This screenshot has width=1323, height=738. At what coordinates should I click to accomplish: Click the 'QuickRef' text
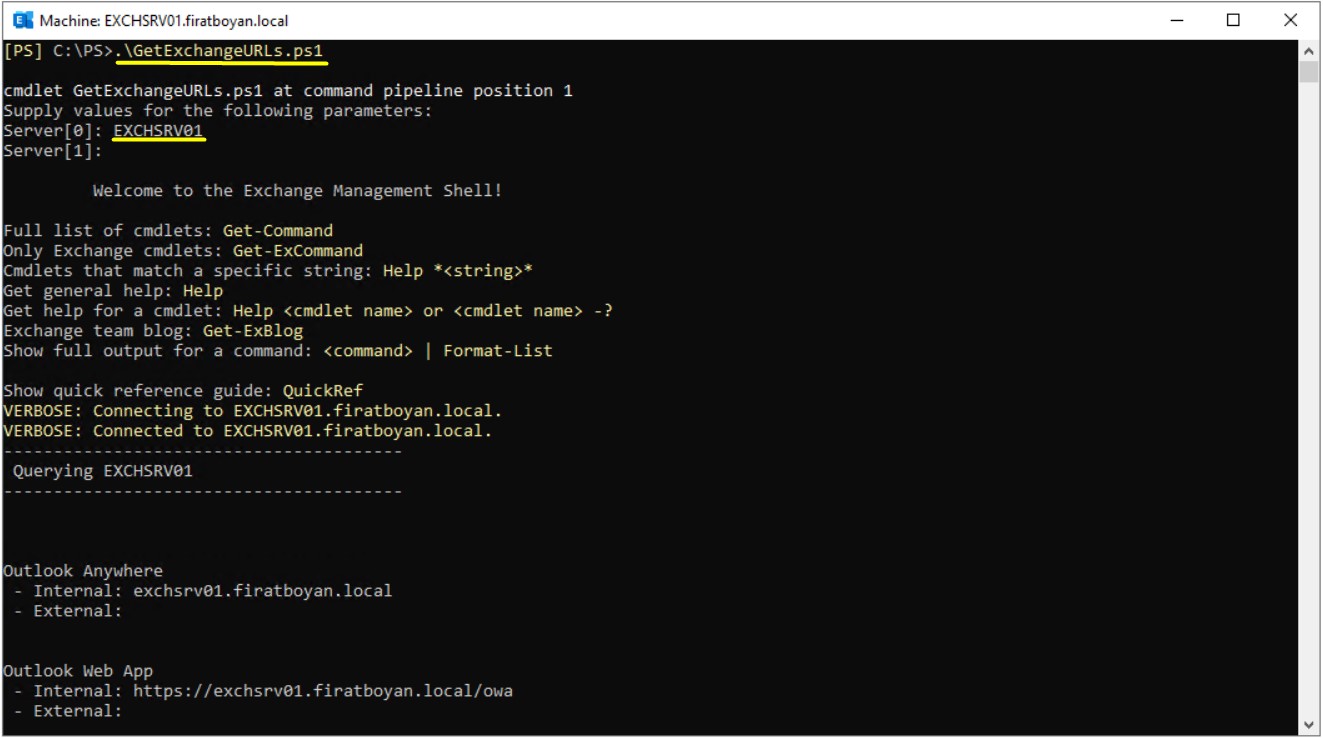(x=323, y=391)
